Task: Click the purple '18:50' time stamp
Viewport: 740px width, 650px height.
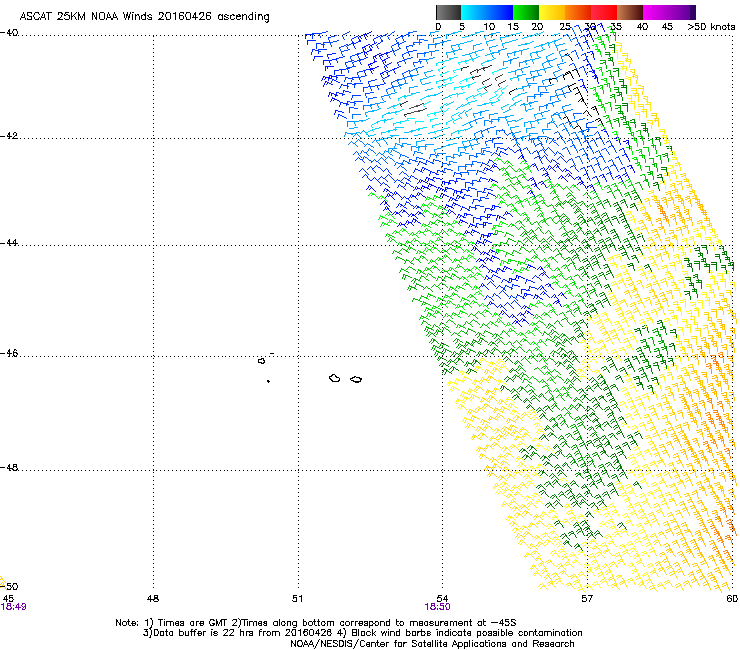Action: [437, 607]
